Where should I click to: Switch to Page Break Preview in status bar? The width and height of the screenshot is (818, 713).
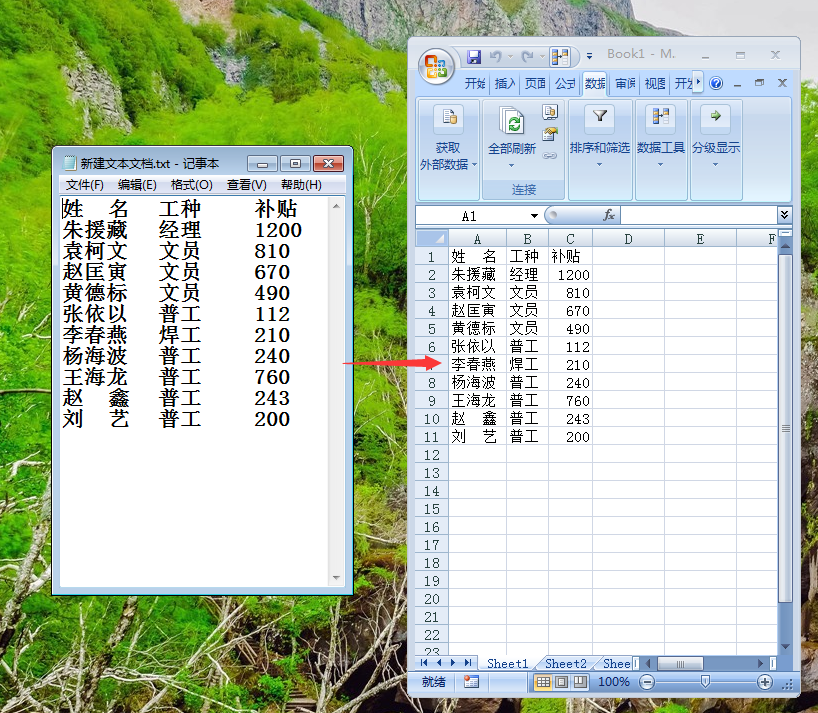click(x=580, y=682)
